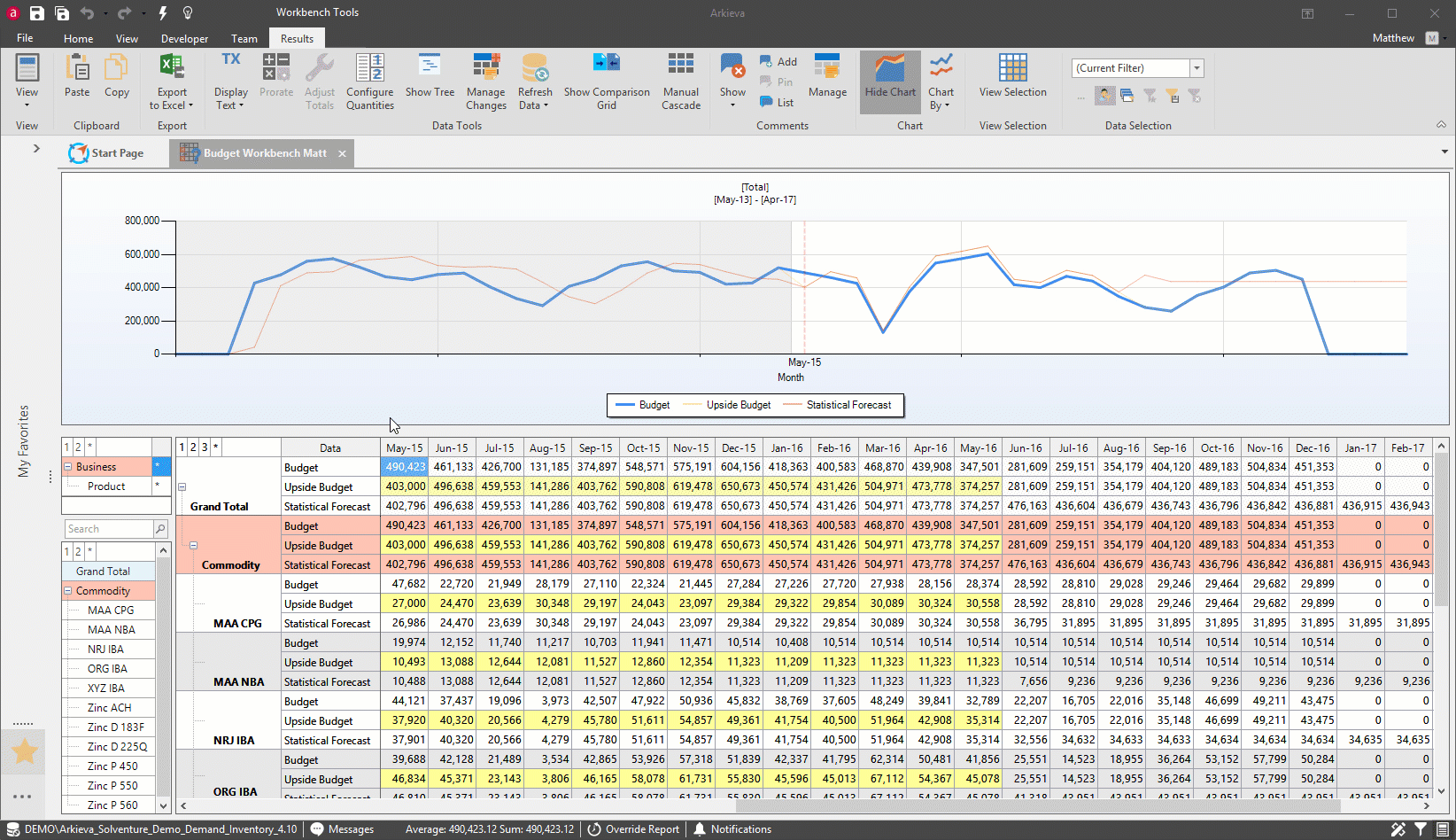
Task: Collapse Commodity node in left list
Action: [x=68, y=591]
